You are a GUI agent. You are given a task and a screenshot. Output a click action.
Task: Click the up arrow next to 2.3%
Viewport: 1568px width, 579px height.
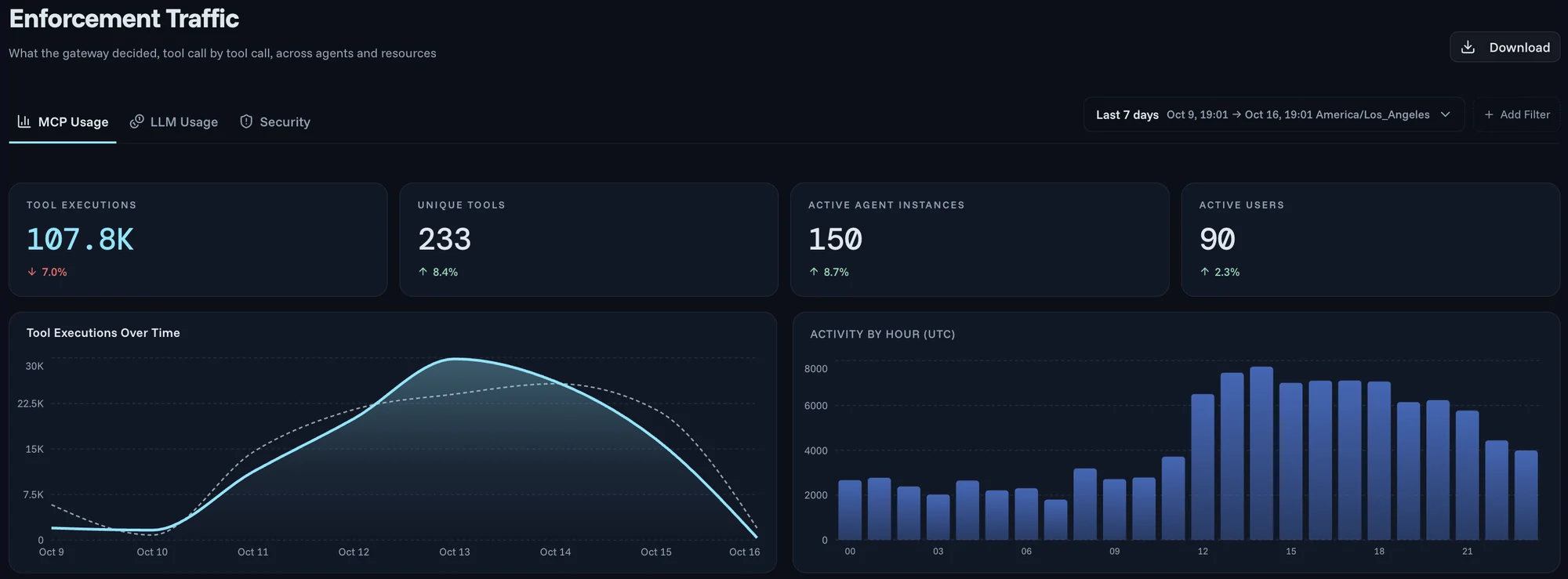click(x=1205, y=272)
